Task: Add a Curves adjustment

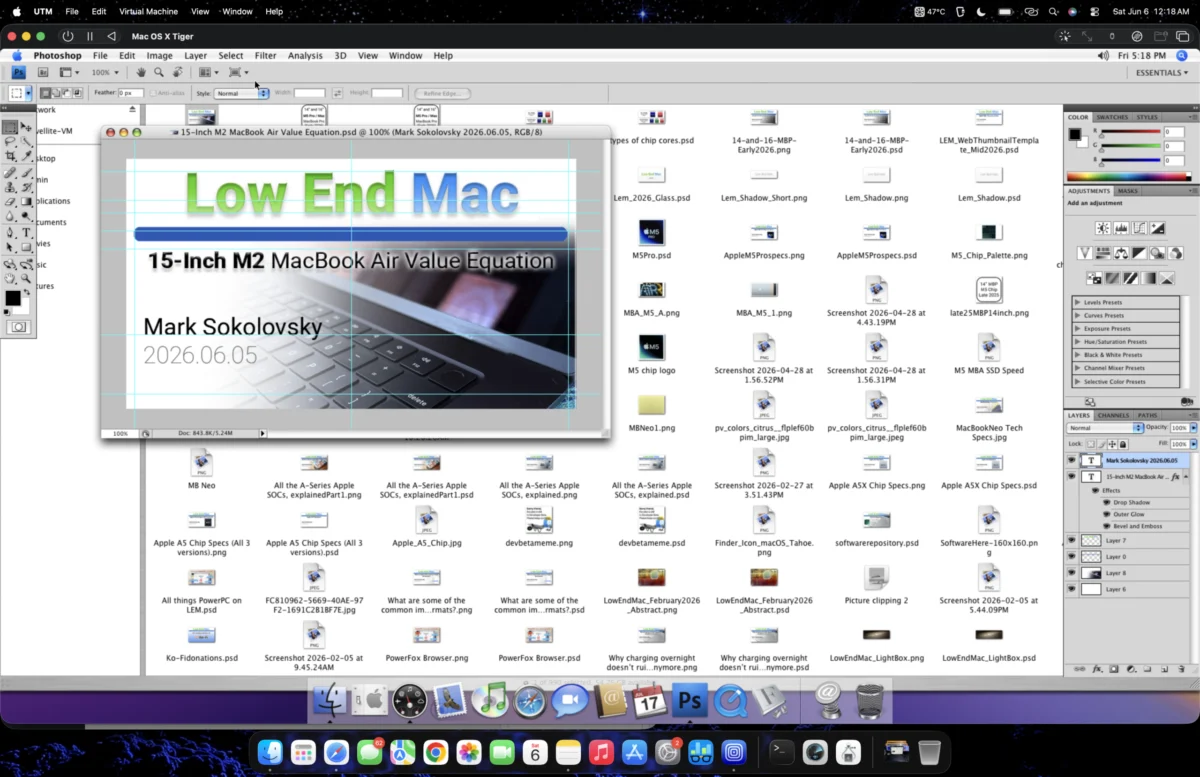Action: tap(1139, 228)
